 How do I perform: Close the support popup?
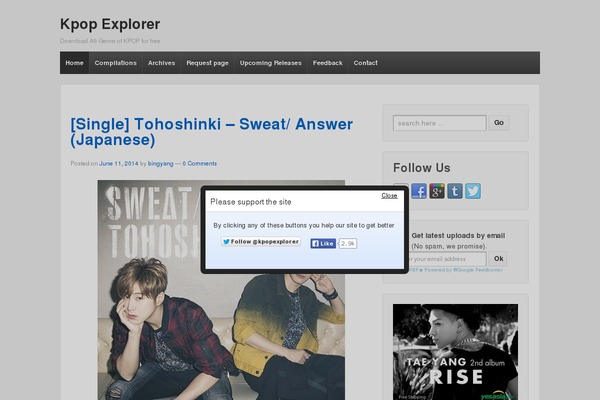(x=389, y=196)
